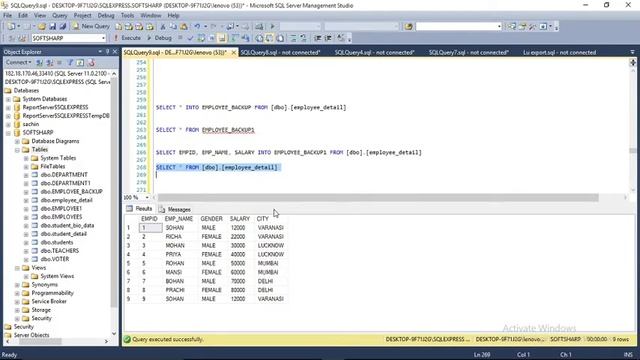Switch output to Results to Text
The image size is (640, 360).
[x=259, y=38]
